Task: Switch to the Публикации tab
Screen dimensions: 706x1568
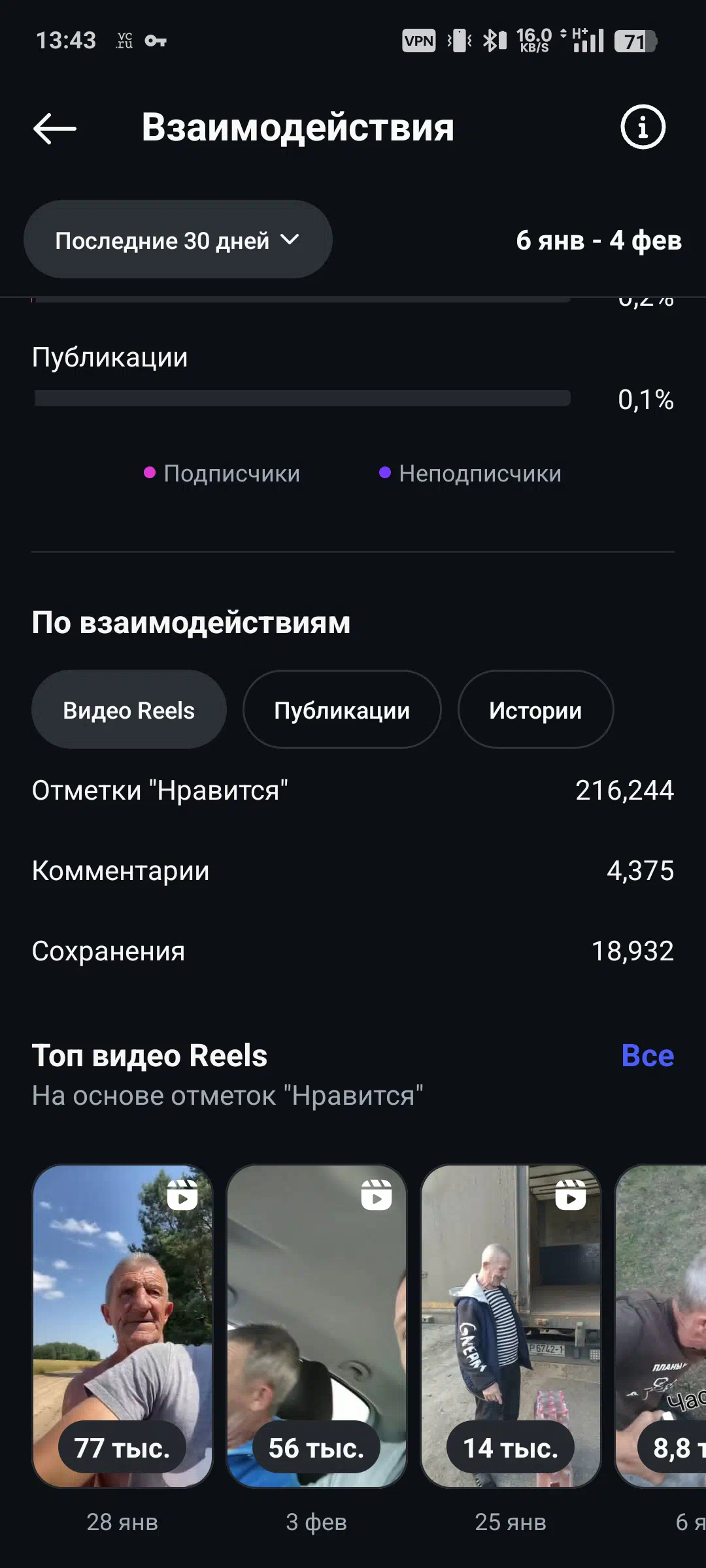Action: pos(342,710)
